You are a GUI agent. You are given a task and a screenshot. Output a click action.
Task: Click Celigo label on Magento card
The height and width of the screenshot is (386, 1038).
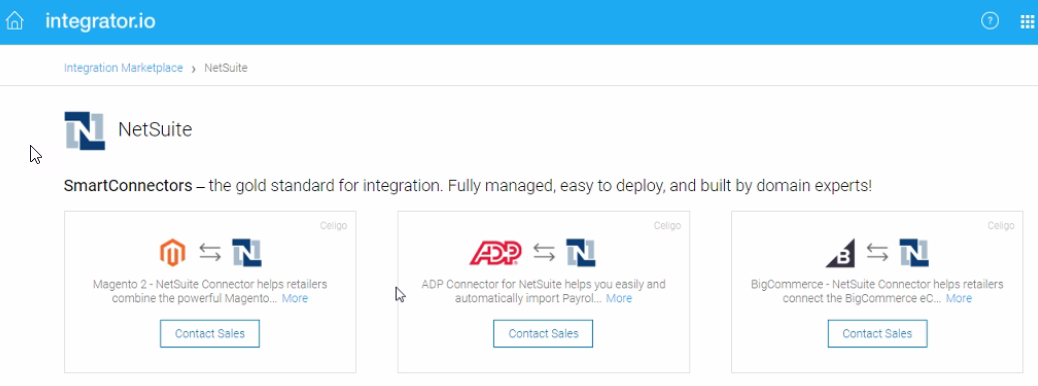tap(334, 226)
